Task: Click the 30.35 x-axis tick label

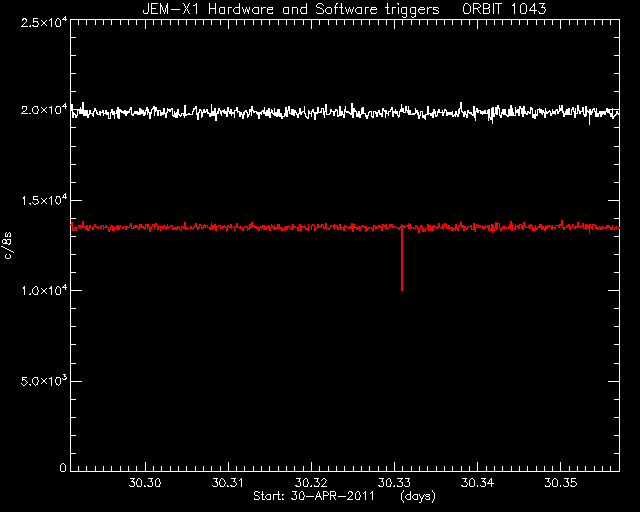Action: 561,483
